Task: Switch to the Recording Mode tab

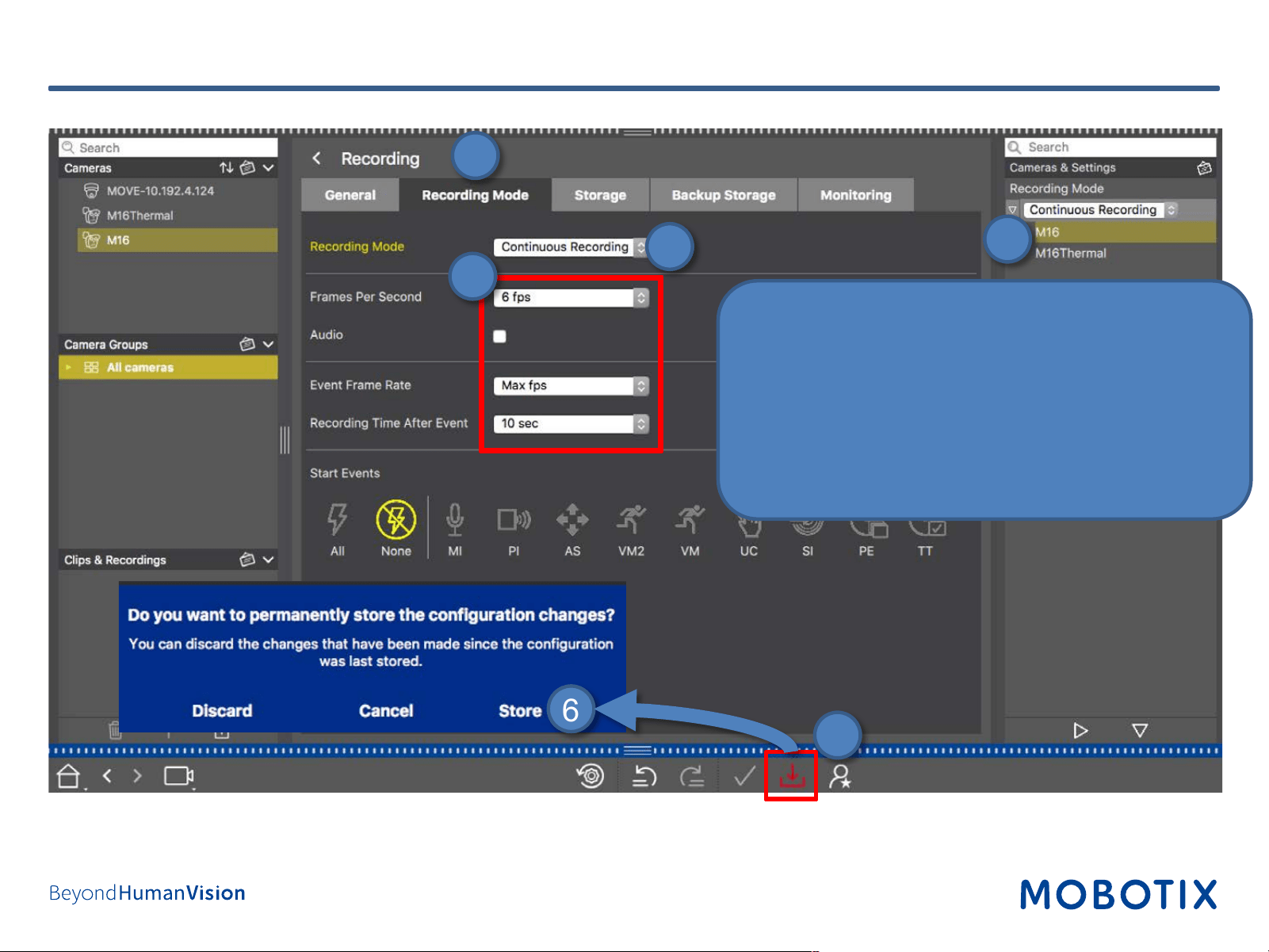Action: pyautogui.click(x=475, y=195)
